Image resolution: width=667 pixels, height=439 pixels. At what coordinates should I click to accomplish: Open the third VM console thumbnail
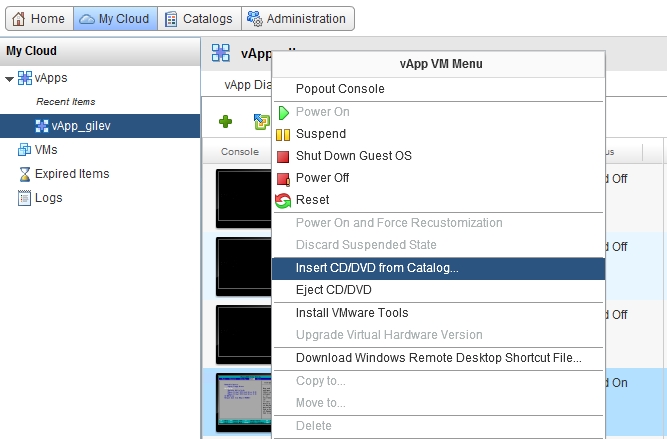point(243,334)
